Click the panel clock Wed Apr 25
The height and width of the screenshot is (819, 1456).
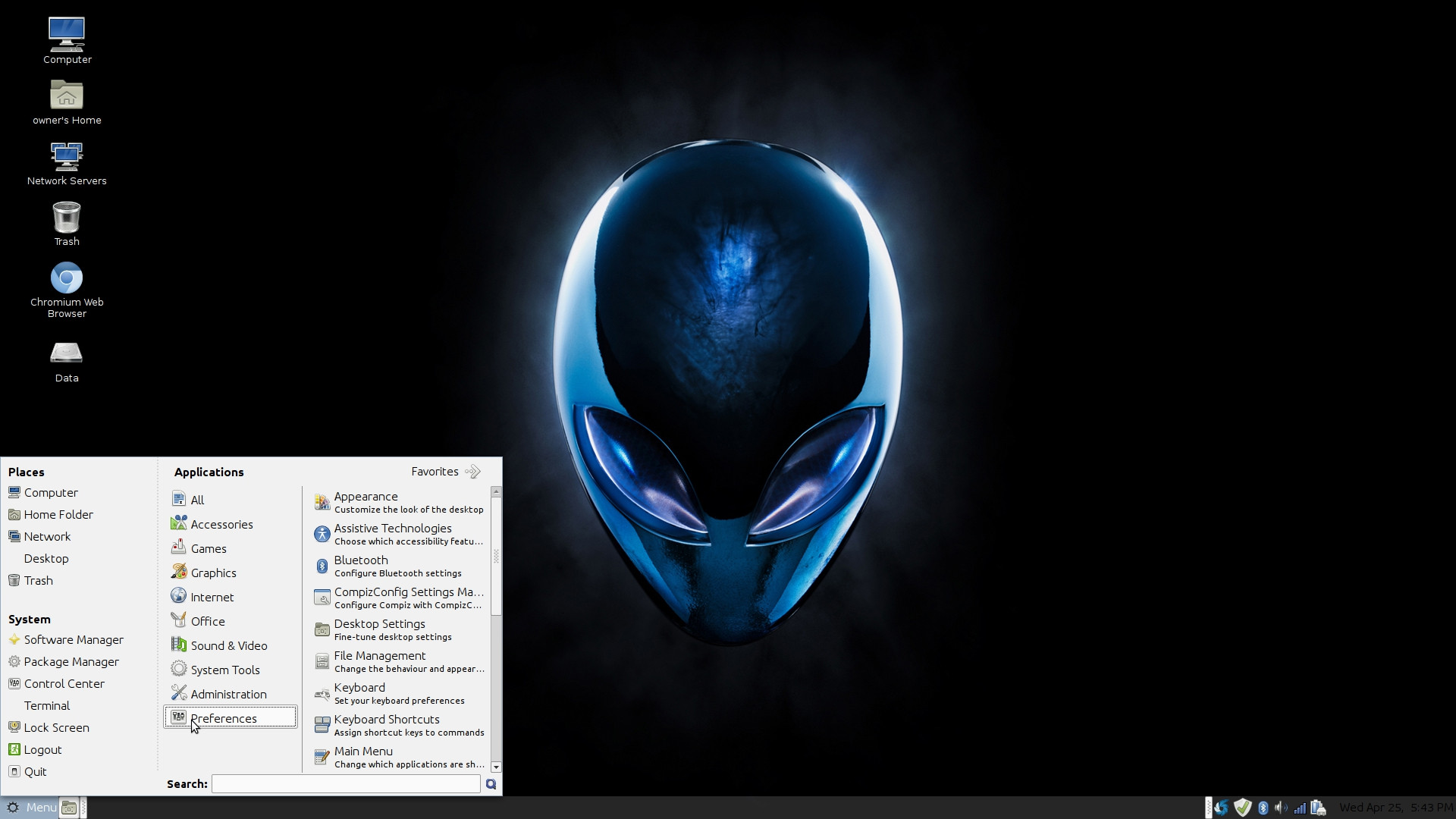click(1395, 808)
